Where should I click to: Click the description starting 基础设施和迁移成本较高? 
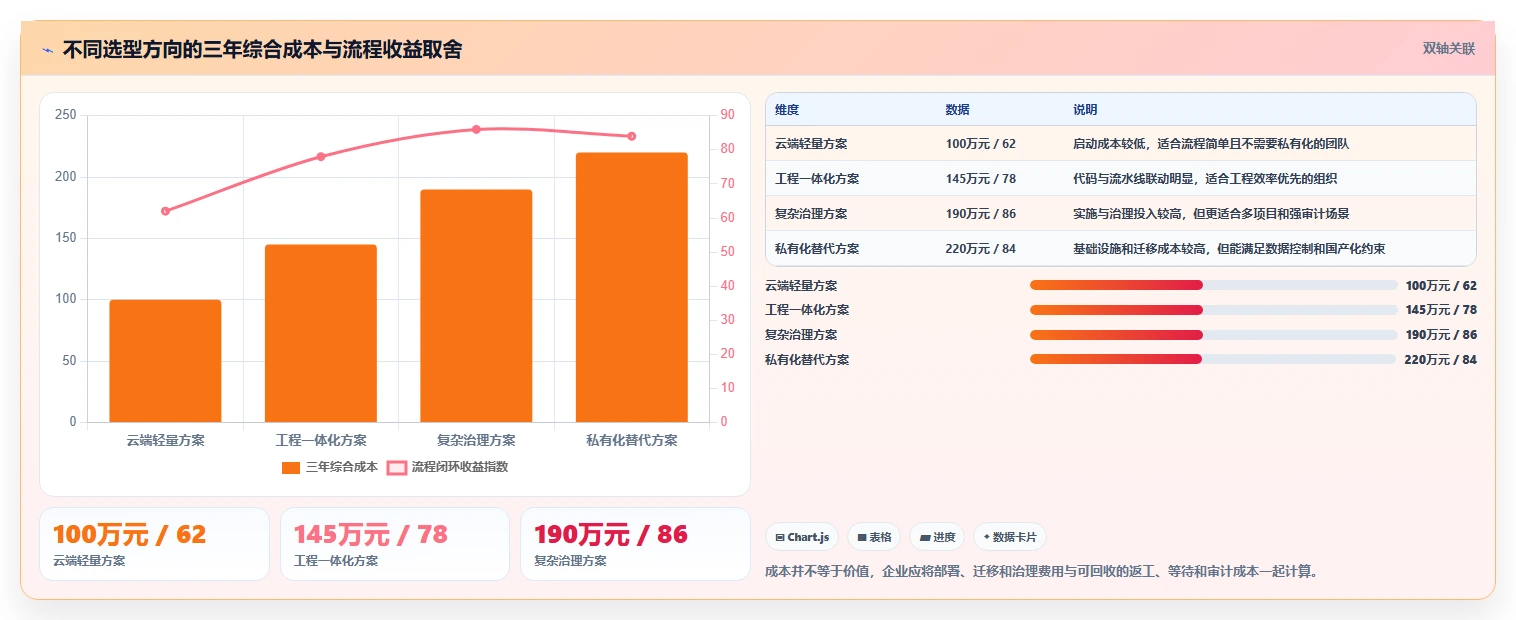pyautogui.click(x=1229, y=249)
